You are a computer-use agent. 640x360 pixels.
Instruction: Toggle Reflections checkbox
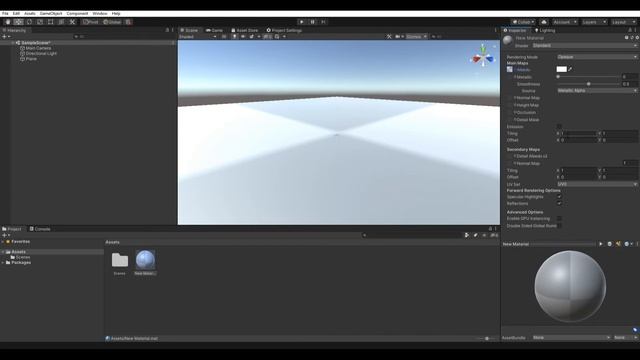pos(559,204)
